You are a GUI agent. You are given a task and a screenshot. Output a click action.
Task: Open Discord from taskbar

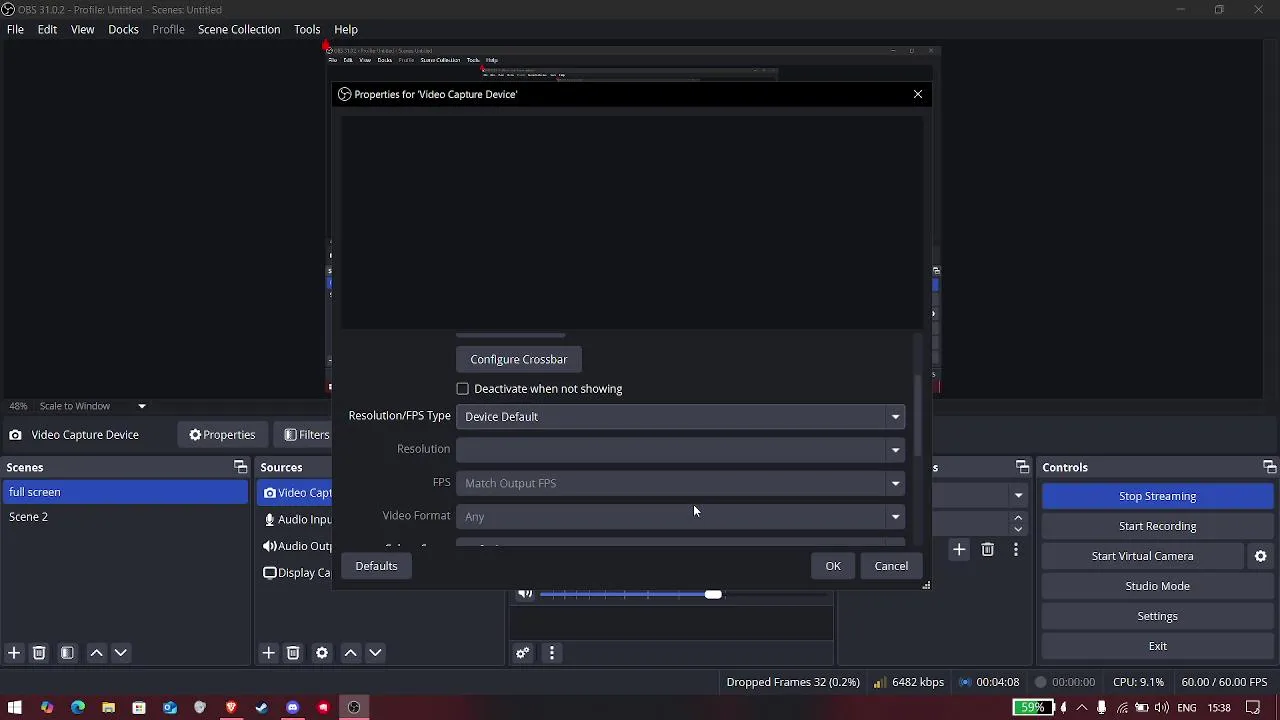point(292,708)
